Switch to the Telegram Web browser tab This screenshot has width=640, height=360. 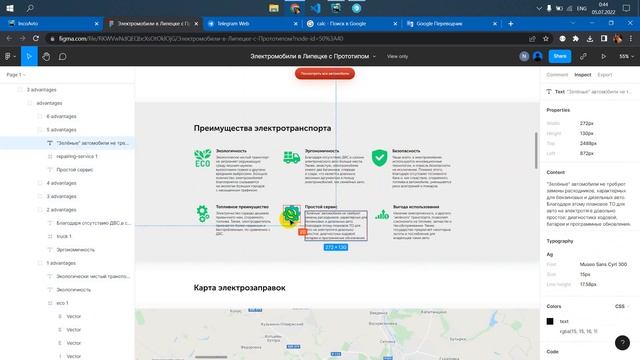coord(252,24)
